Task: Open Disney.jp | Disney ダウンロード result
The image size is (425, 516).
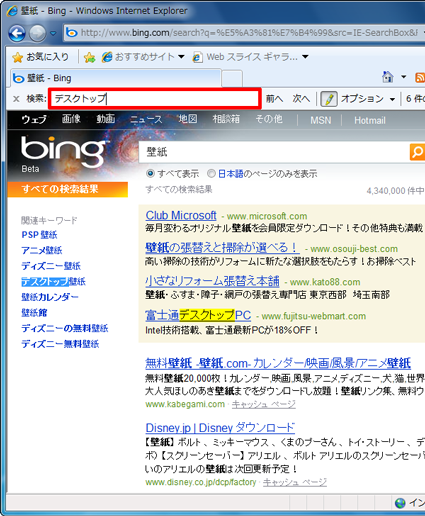Action: click(x=220, y=428)
